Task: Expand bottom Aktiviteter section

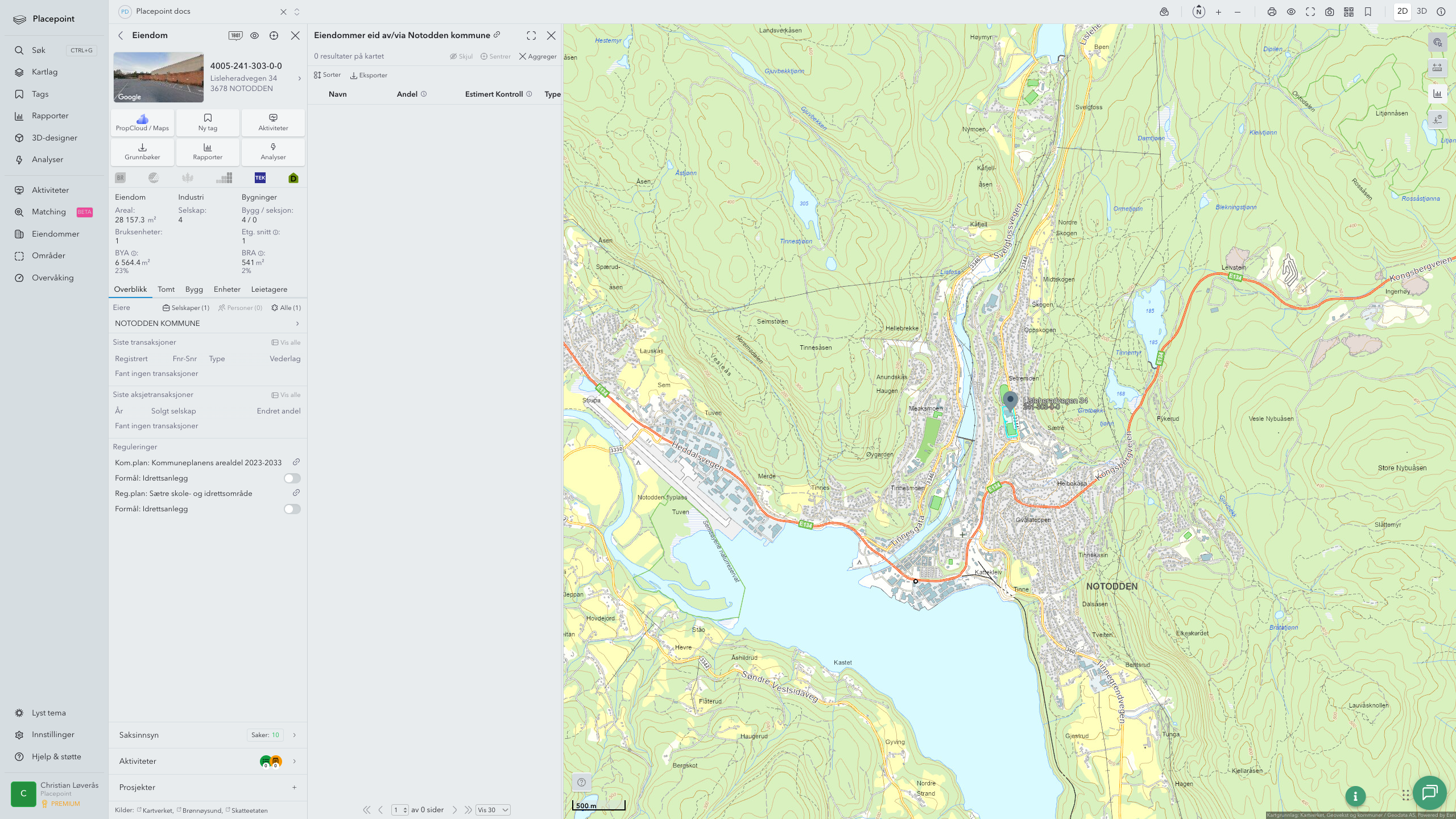Action: pyautogui.click(x=208, y=761)
